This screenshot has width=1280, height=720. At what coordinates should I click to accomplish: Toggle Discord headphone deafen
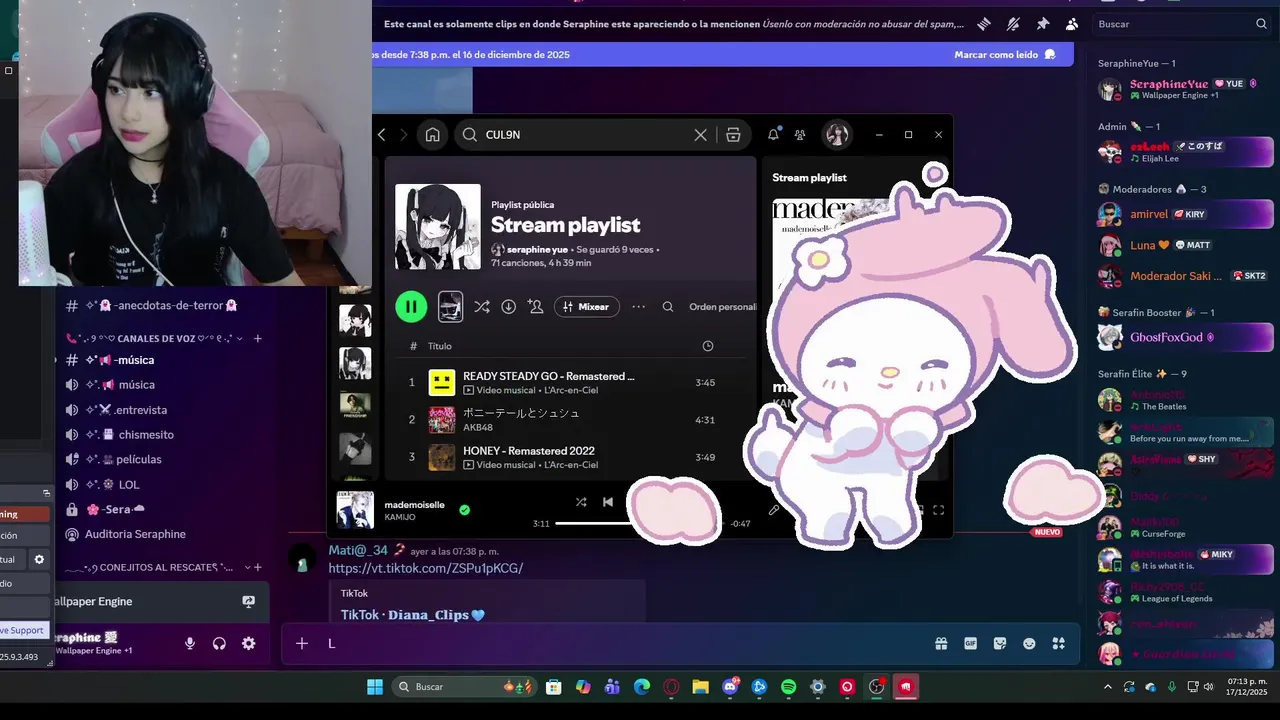tap(219, 644)
